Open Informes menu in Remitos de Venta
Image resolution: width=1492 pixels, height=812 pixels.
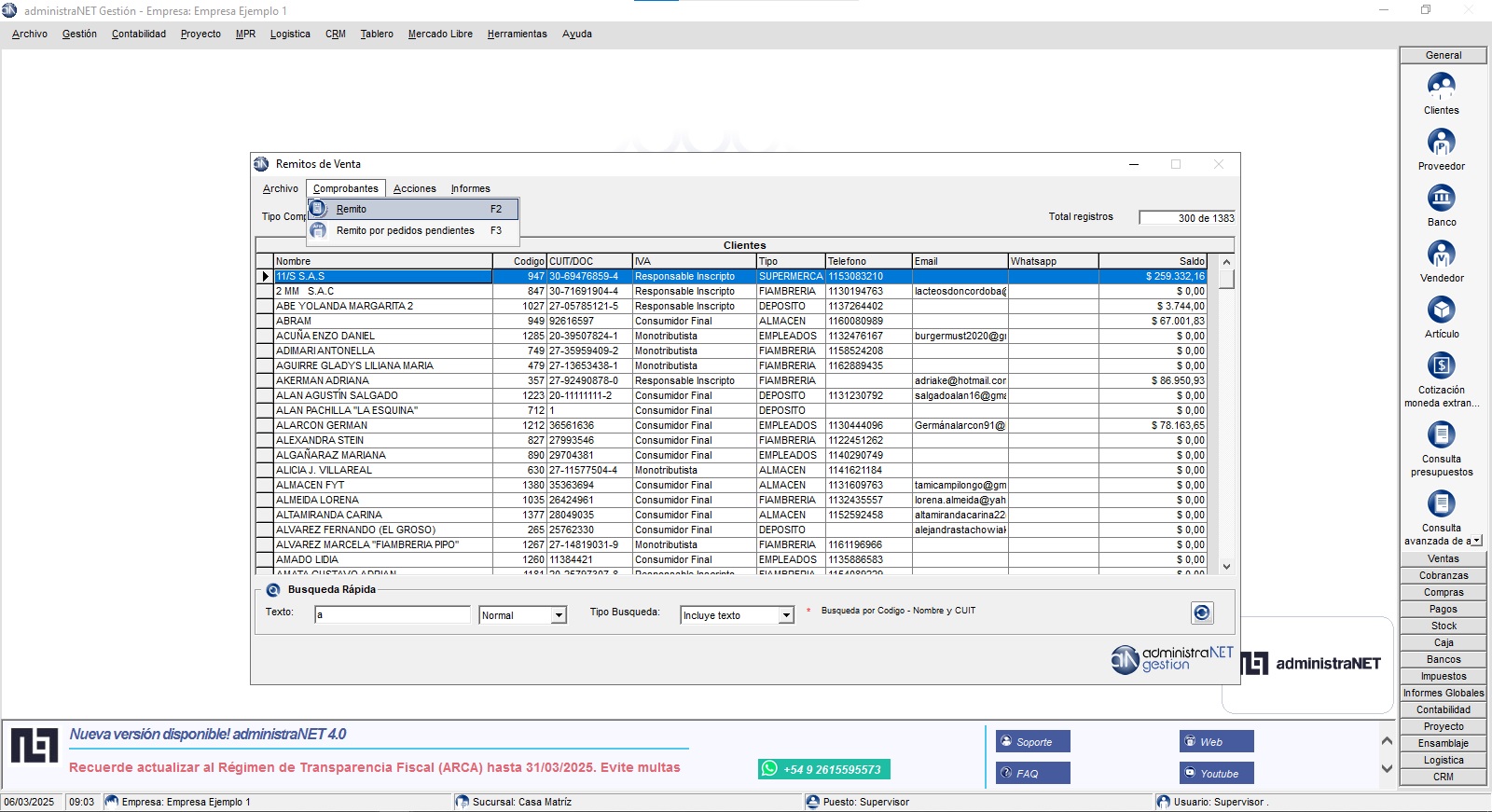471,189
